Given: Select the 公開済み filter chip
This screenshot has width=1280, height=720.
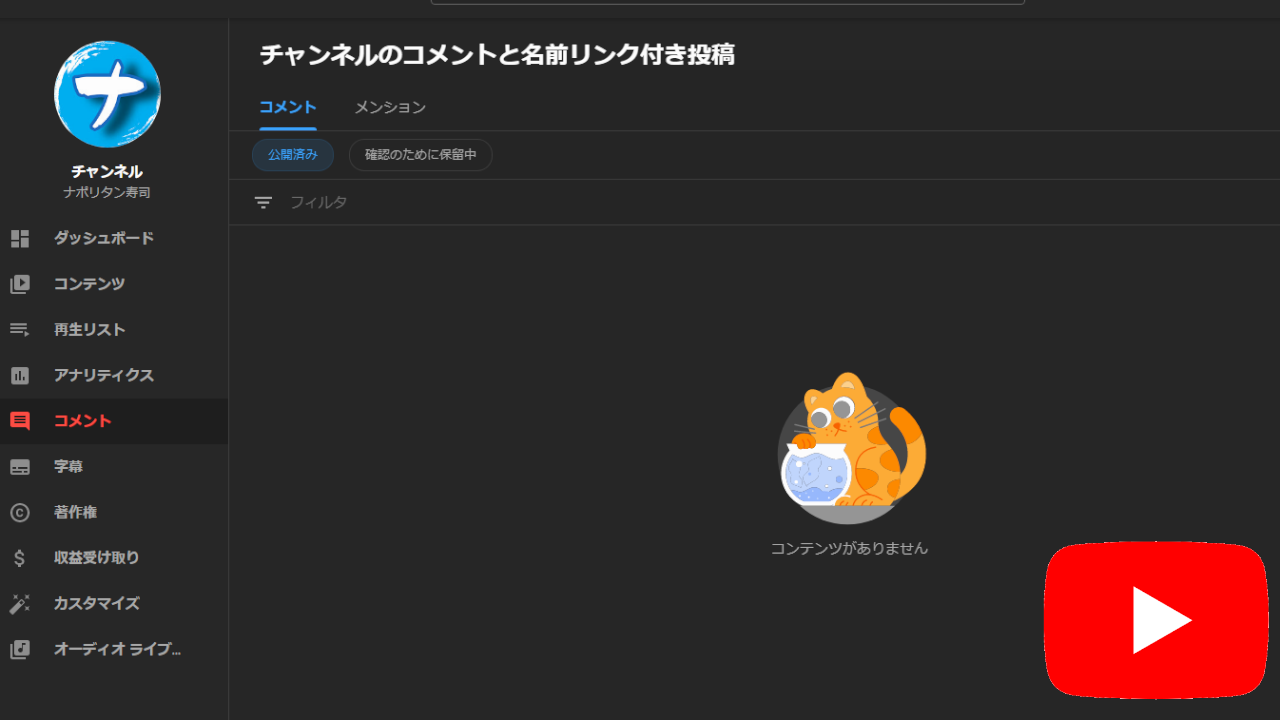Looking at the screenshot, I should click(x=293, y=155).
